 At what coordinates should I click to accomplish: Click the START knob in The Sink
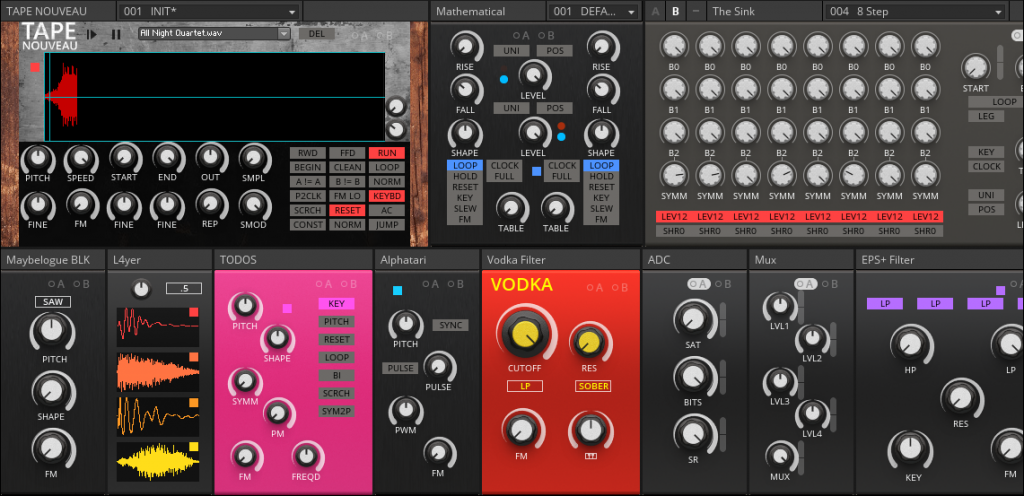point(975,68)
